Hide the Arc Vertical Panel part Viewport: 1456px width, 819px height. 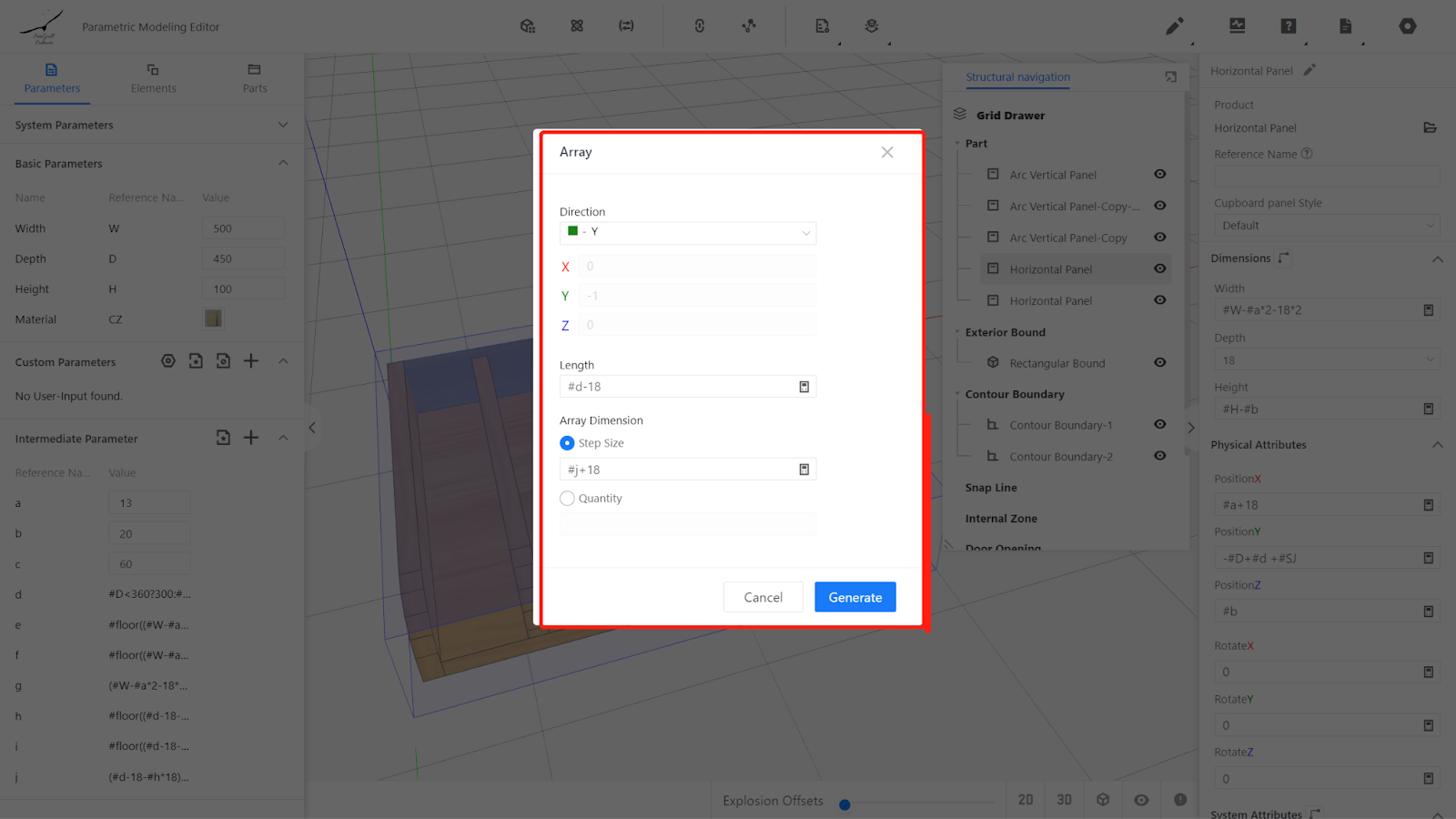click(1159, 175)
